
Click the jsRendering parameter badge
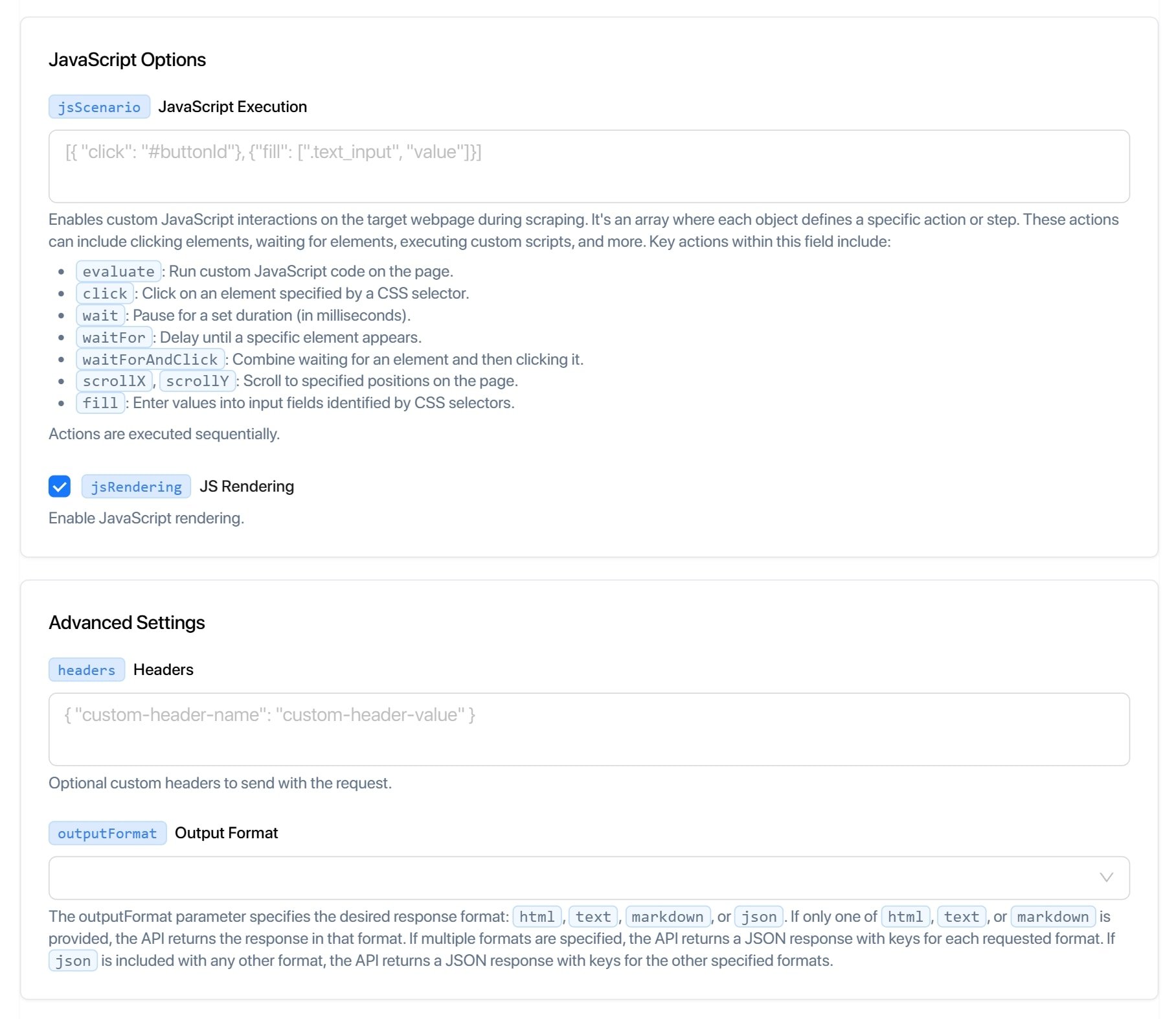pos(136,487)
